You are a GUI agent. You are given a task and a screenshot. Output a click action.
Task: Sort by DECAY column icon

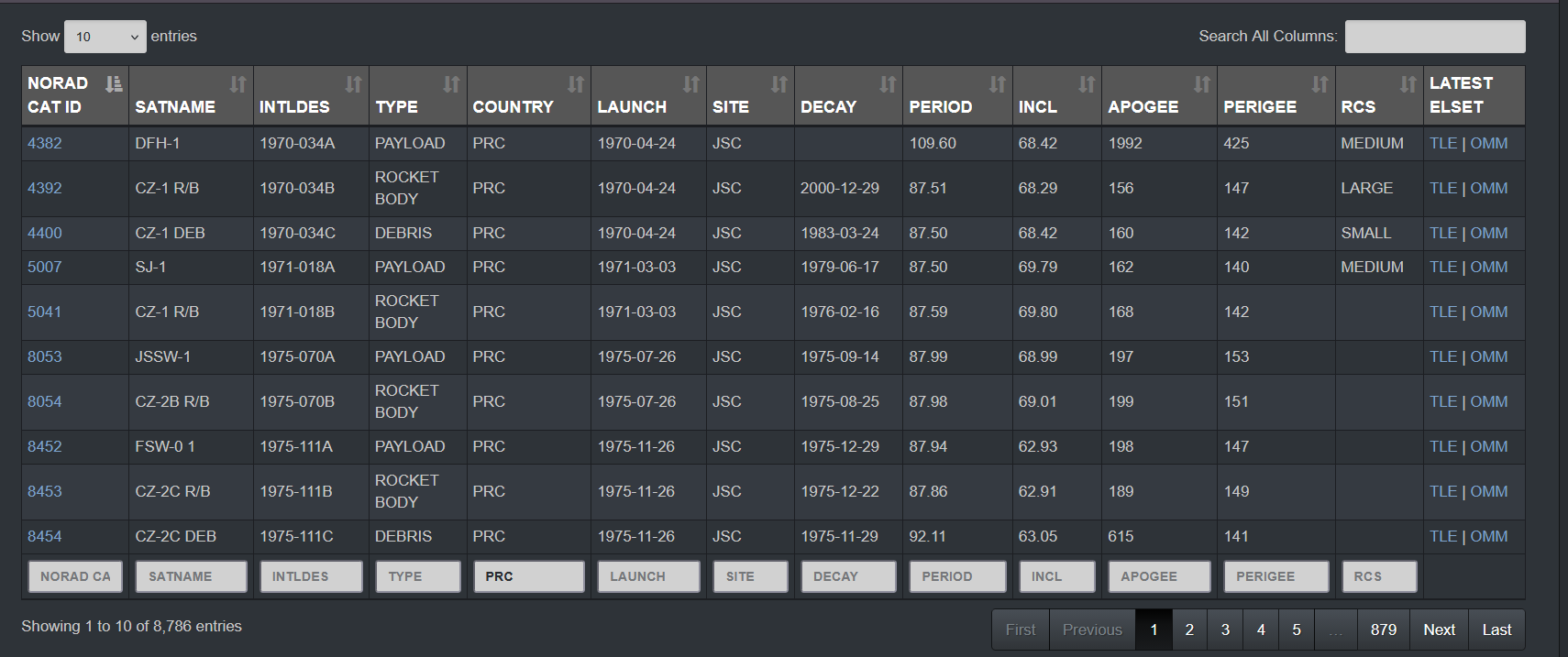click(888, 84)
